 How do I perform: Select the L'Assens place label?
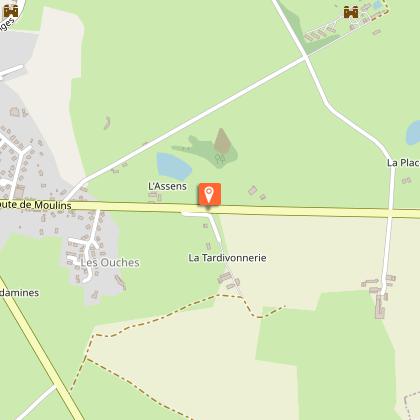pos(167,186)
